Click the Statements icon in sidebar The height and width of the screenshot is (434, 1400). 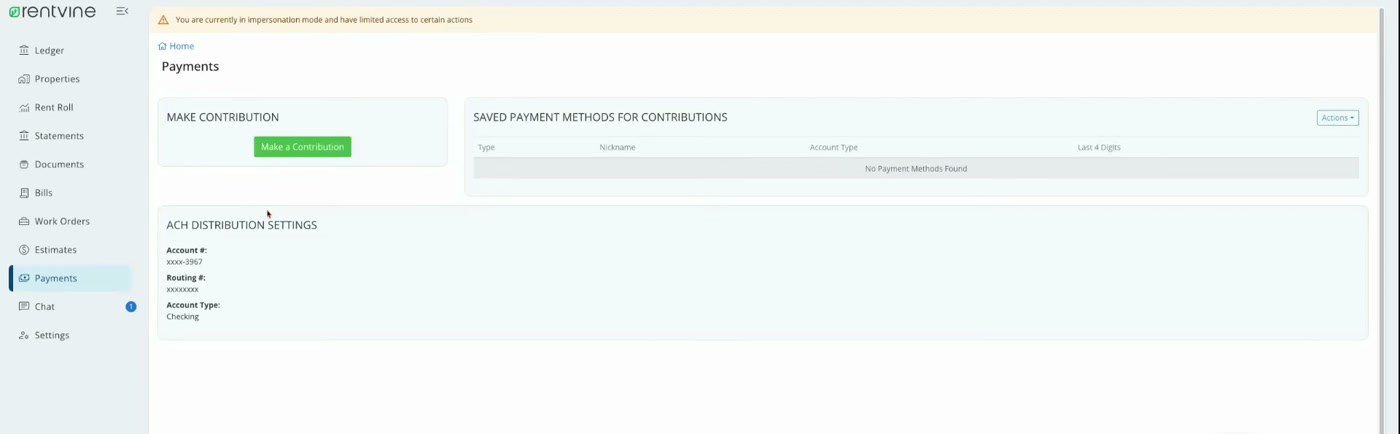(x=24, y=136)
